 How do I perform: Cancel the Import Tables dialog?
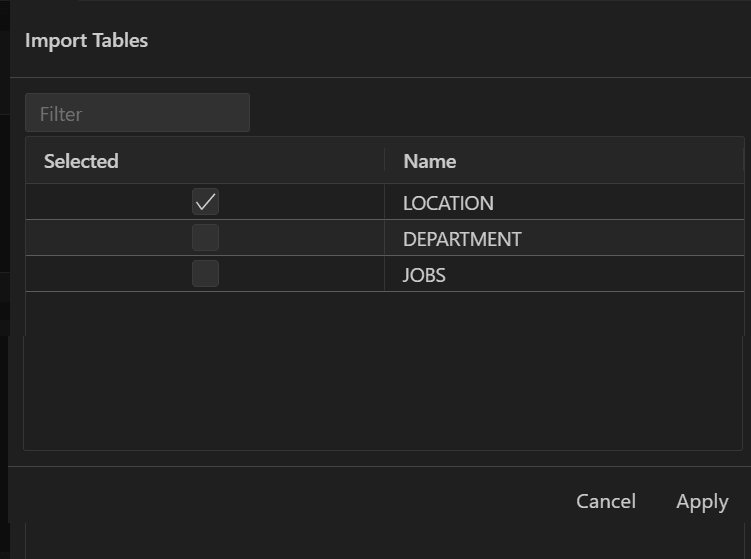tap(605, 501)
